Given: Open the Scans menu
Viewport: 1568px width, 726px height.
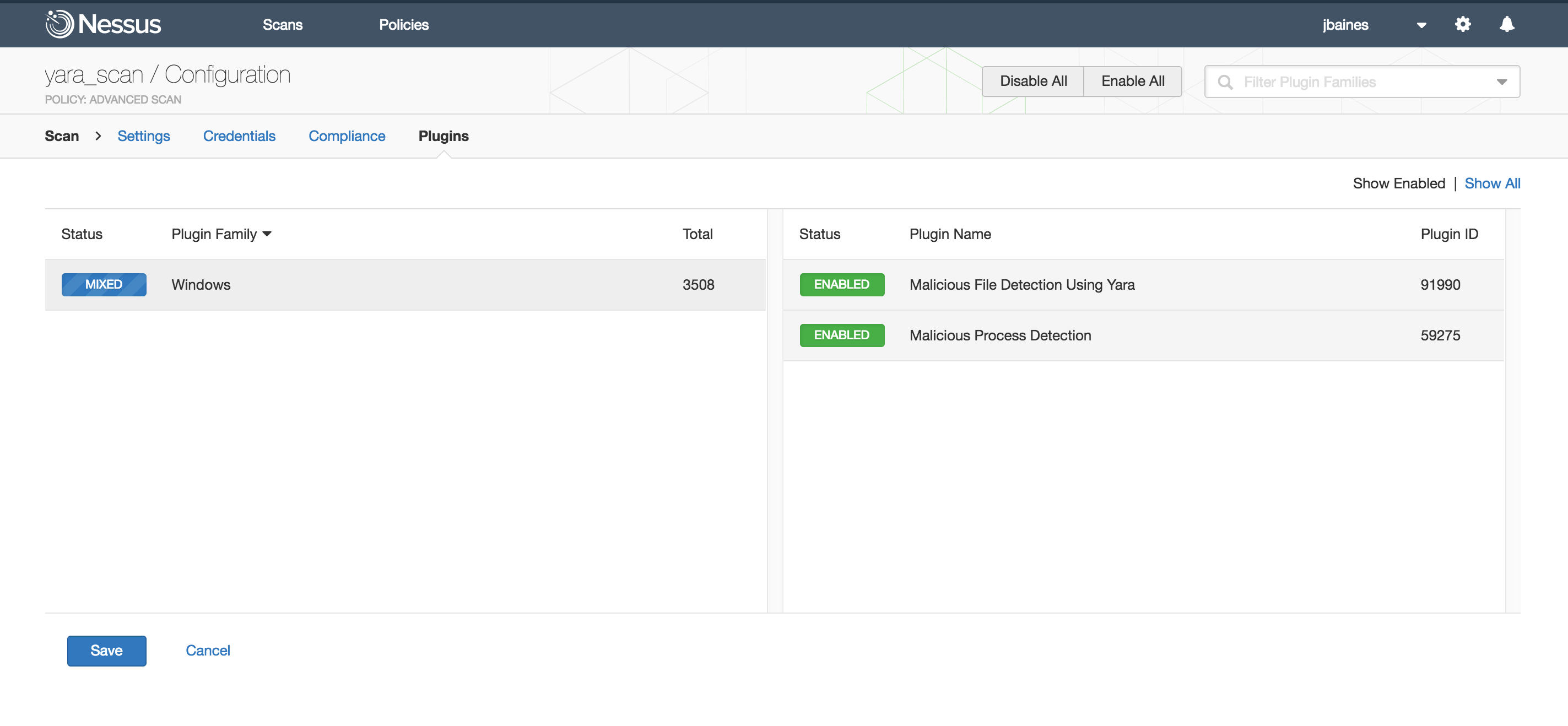Looking at the screenshot, I should [x=283, y=25].
